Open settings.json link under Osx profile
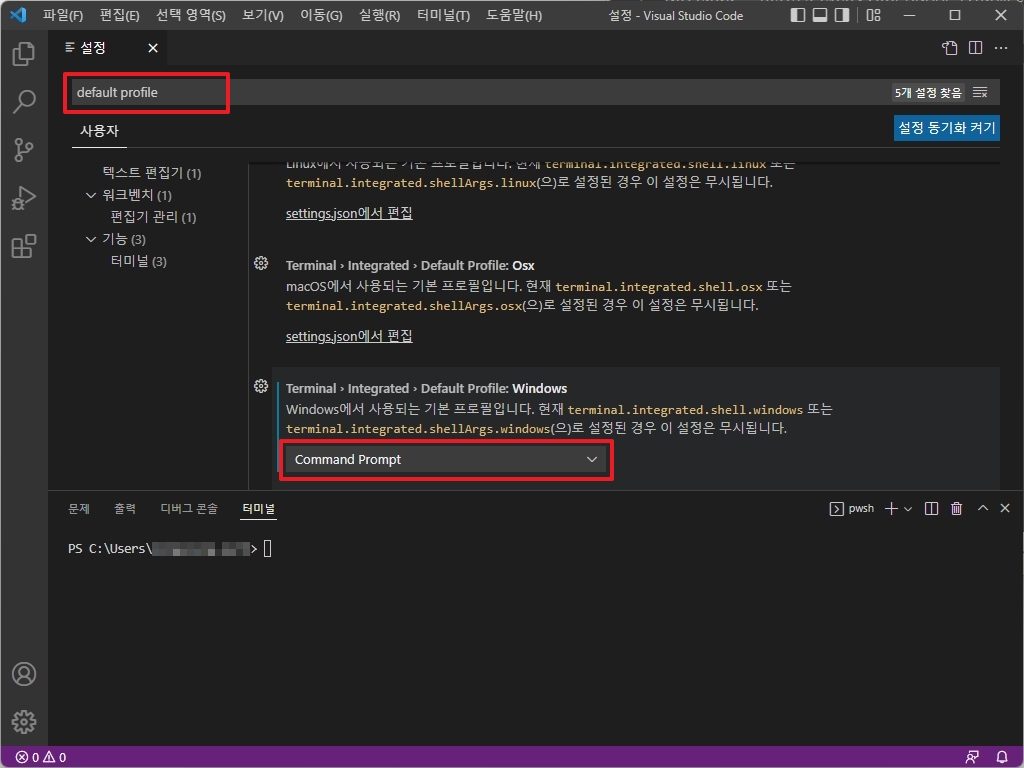1024x768 pixels. [349, 336]
